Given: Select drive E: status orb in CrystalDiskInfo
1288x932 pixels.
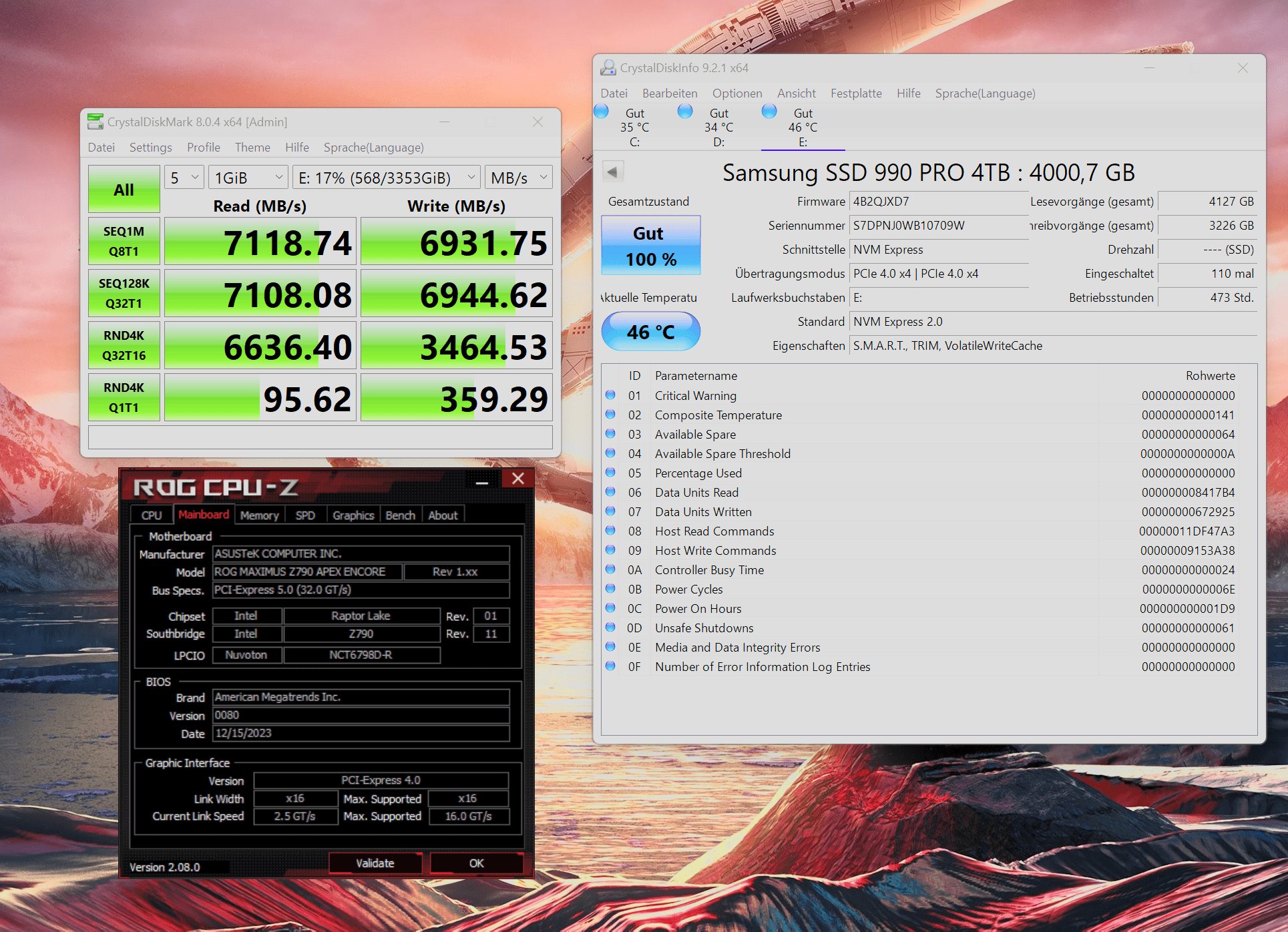Looking at the screenshot, I should pos(769,111).
